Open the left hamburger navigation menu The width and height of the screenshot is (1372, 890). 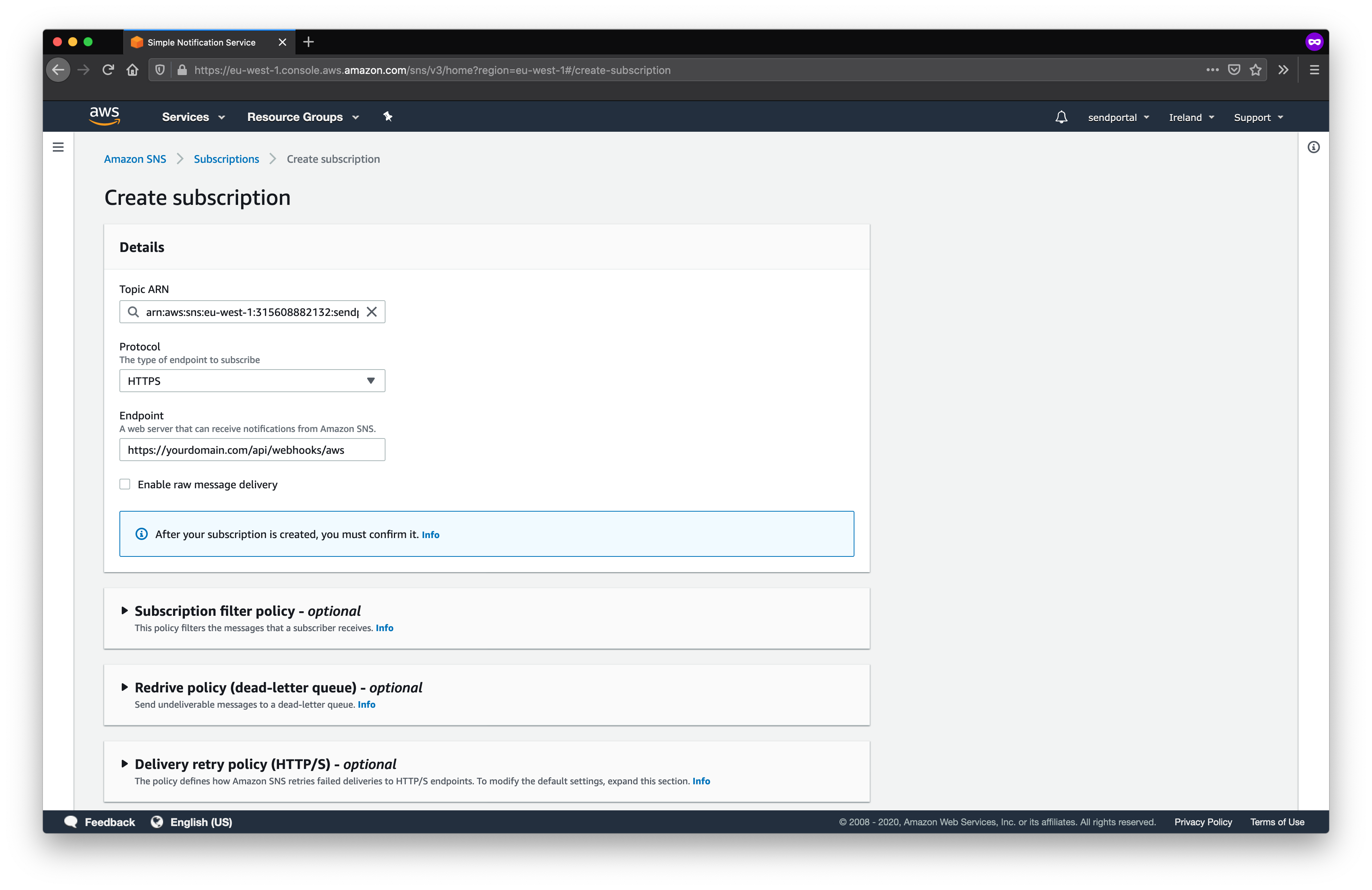point(58,147)
